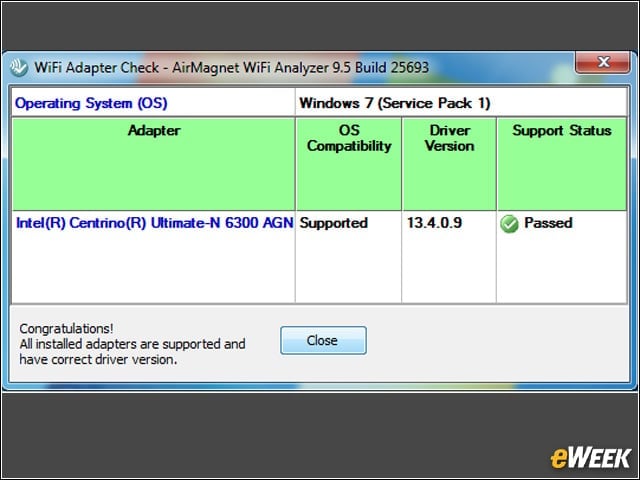The height and width of the screenshot is (480, 640).
Task: Click the Windows 7 (Service Pack 1) value
Action: (x=395, y=103)
